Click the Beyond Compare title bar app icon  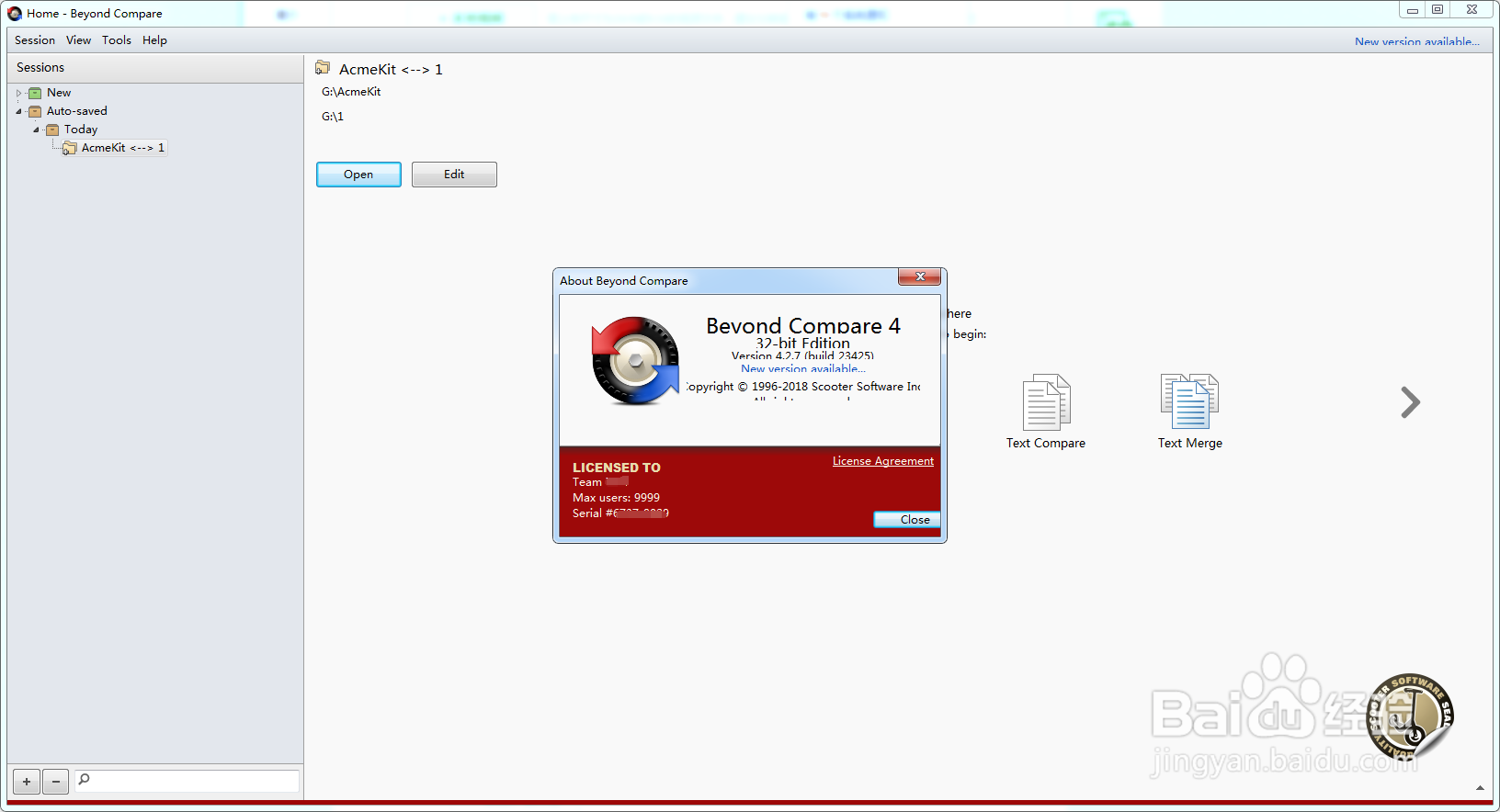15,14
